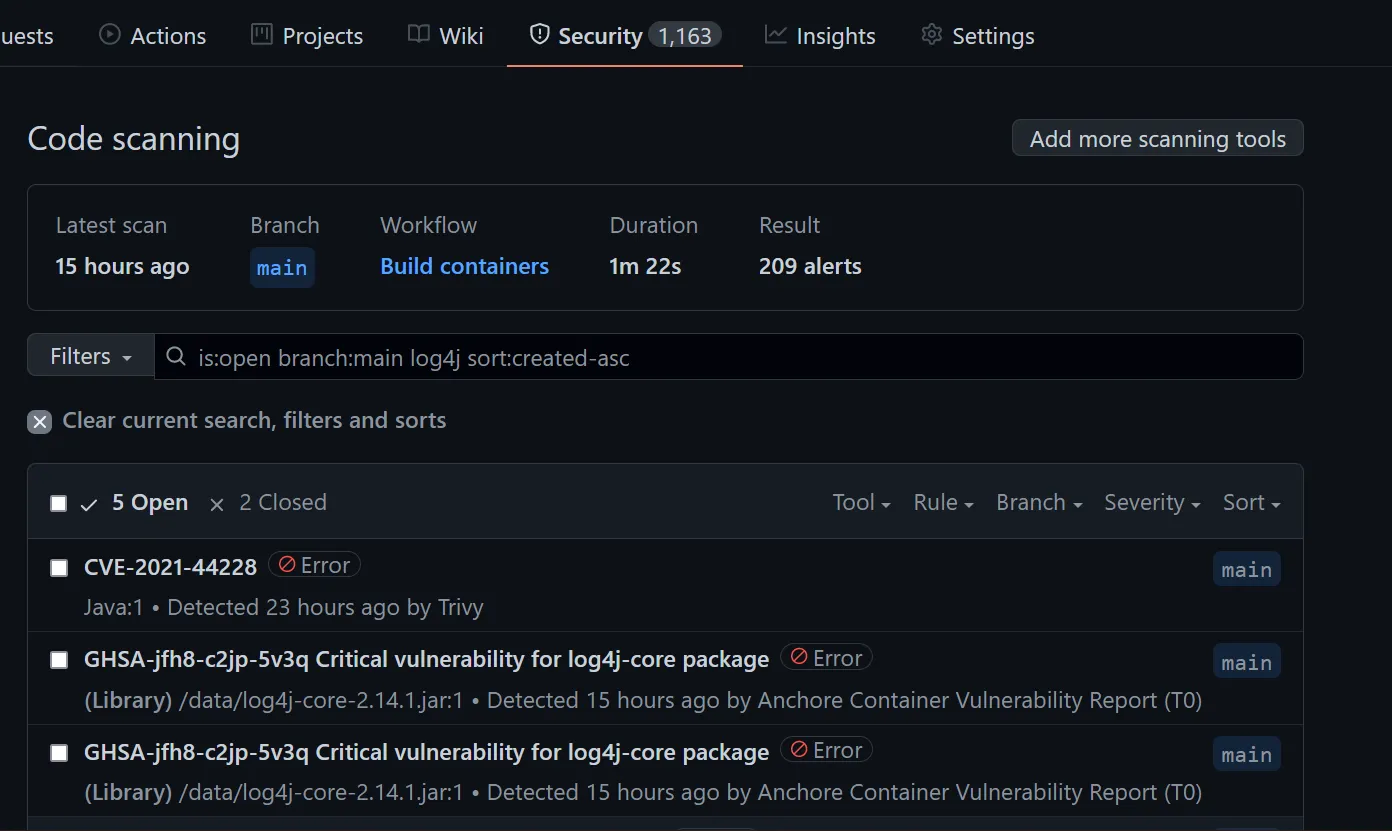Click the main branch tag on CVE-2021-44228 row
Screen dimensions: 1392x831
1247,569
